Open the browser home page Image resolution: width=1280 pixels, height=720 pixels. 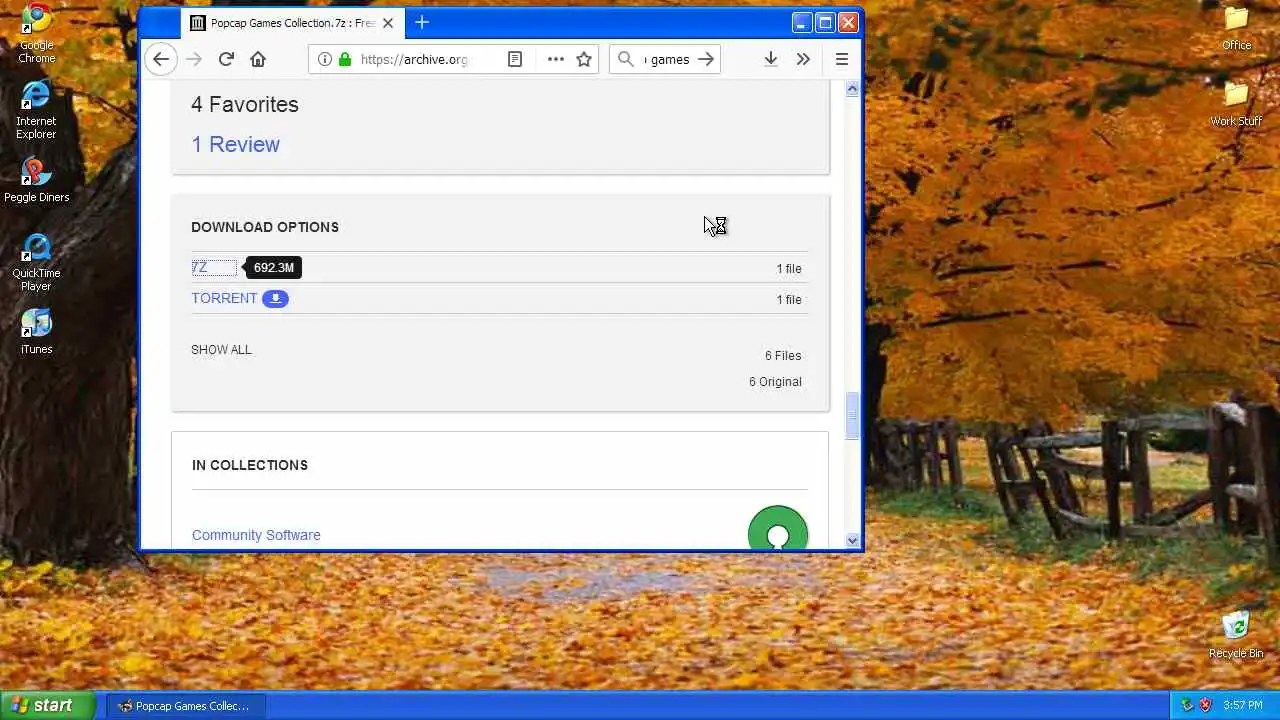(258, 59)
